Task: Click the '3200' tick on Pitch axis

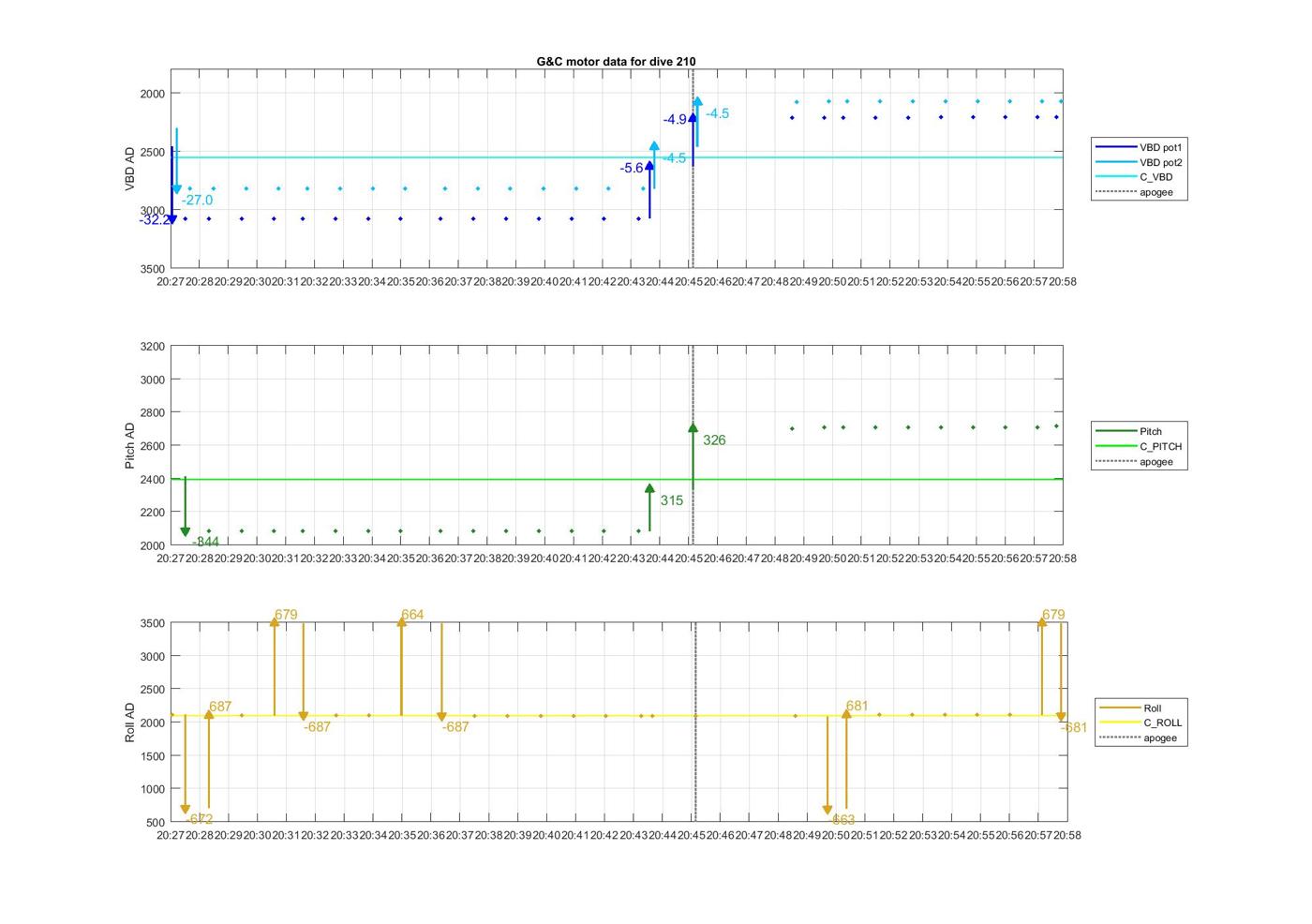Action: click(153, 347)
